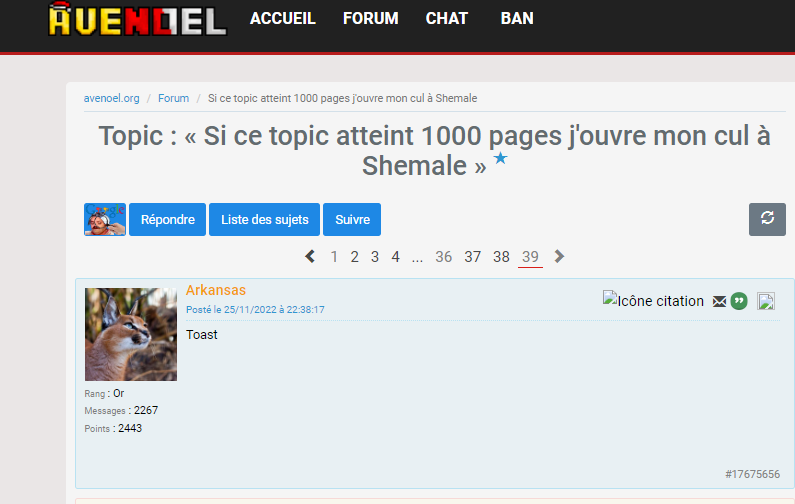Go to page 37
Viewport: 795px width, 504px height.
[473, 257]
